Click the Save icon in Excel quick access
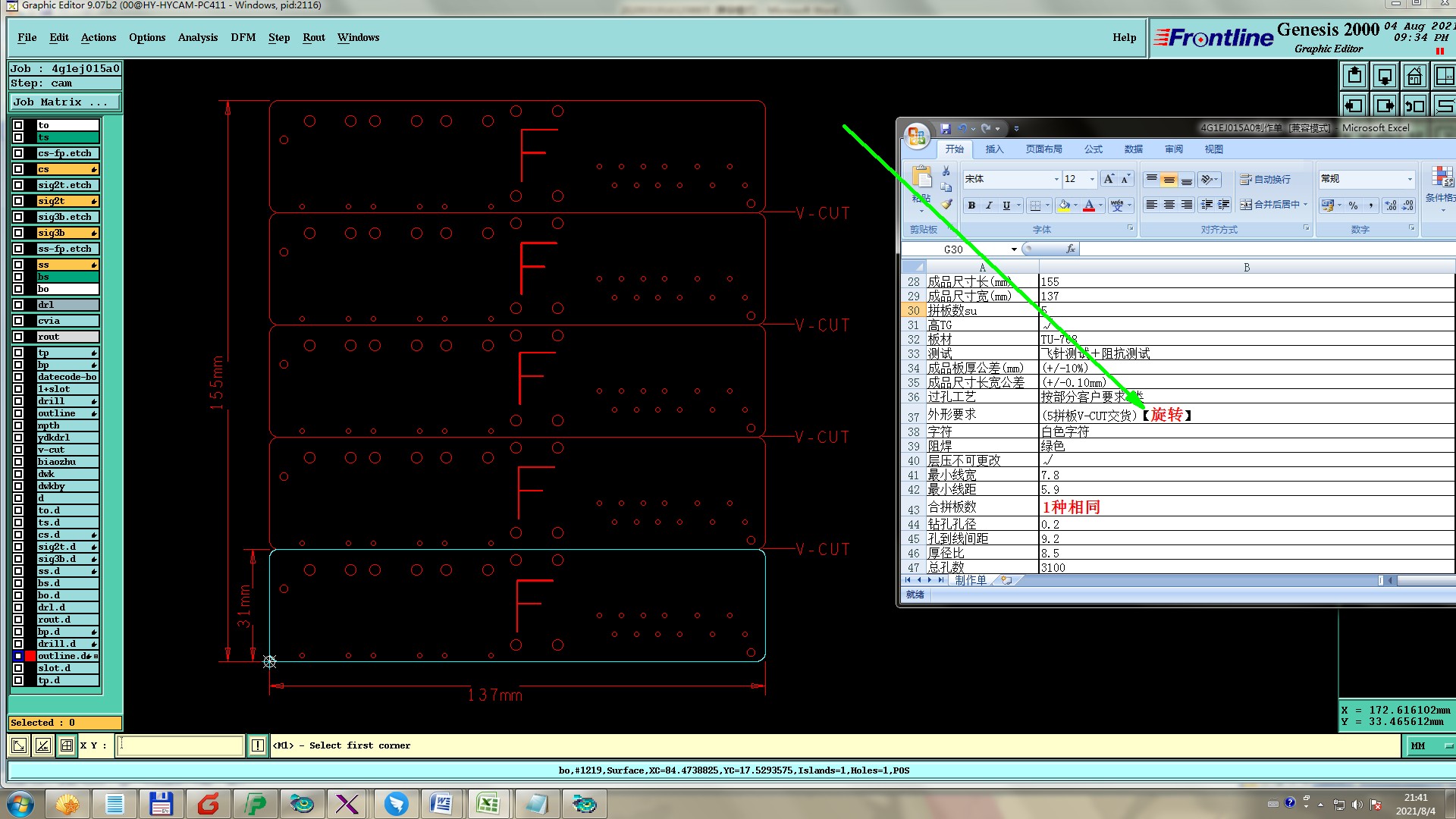Screen dimensions: 1456x819 [945, 128]
